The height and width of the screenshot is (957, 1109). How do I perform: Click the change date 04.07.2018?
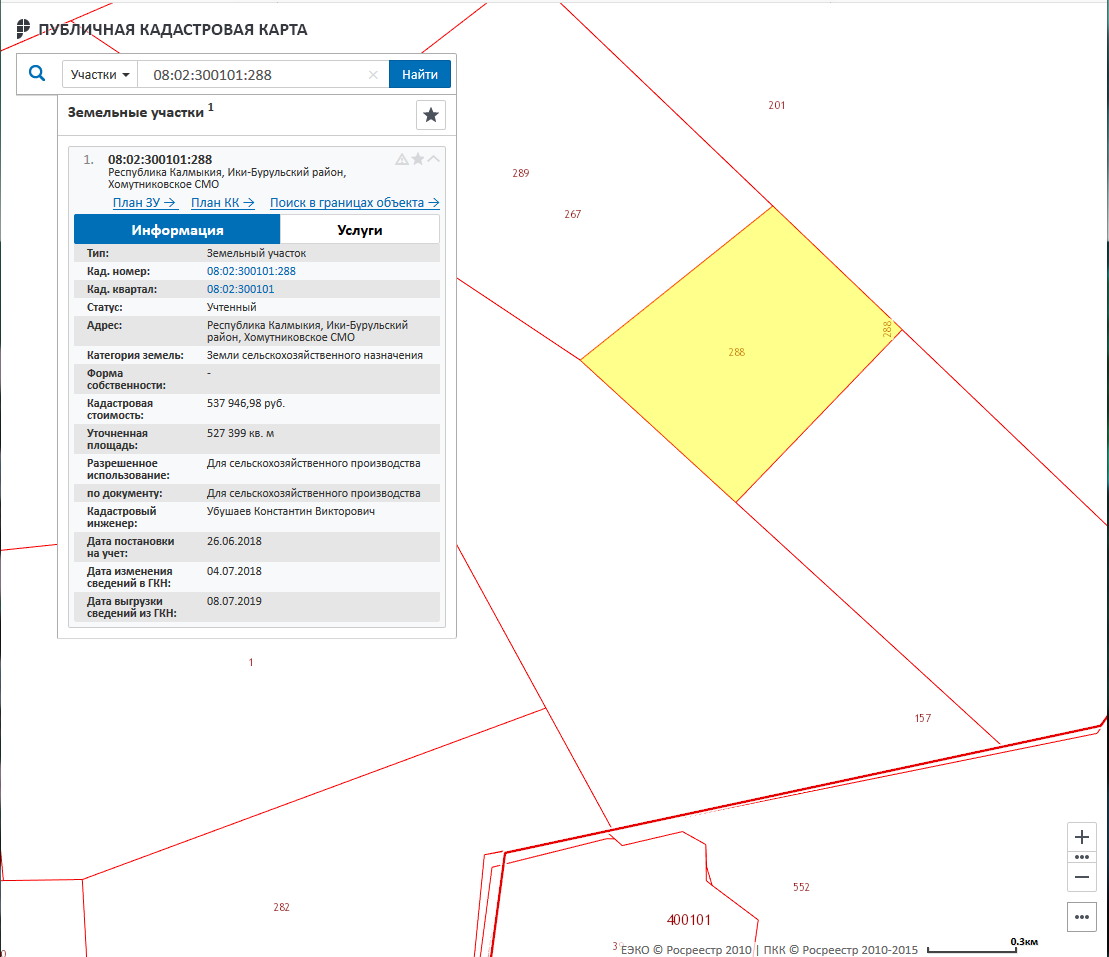234,572
